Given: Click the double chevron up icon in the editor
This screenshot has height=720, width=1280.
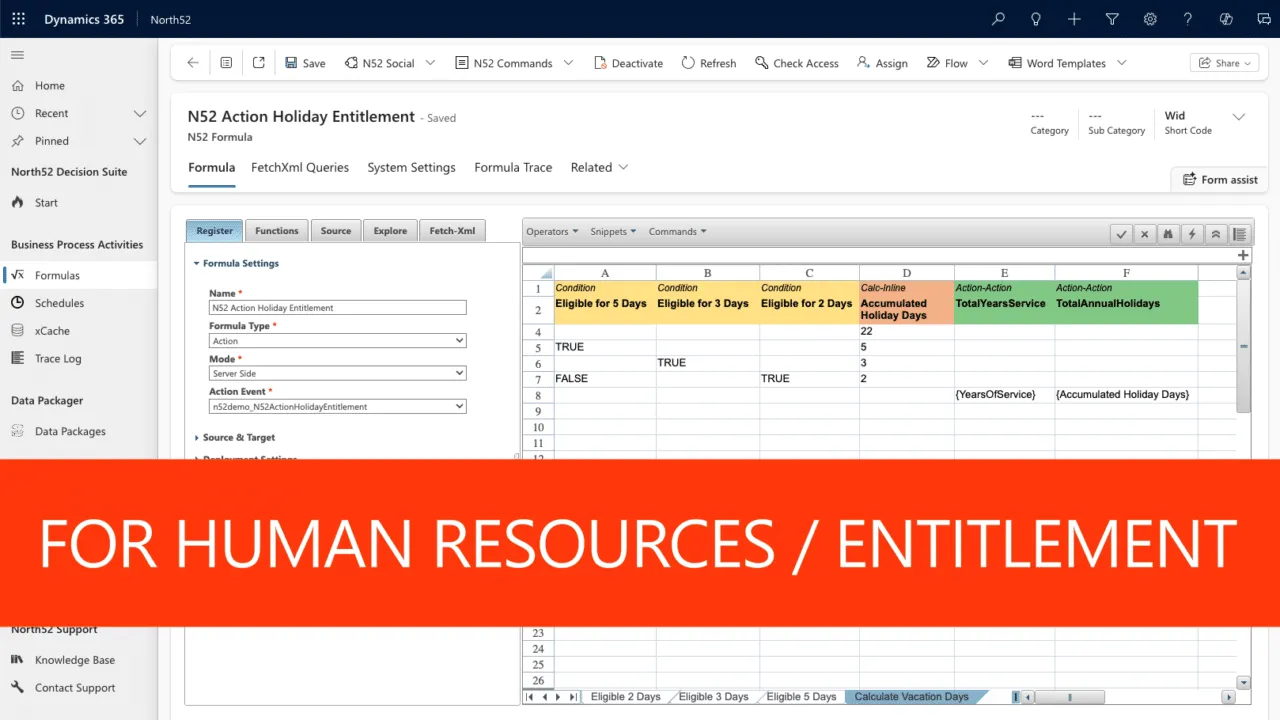Looking at the screenshot, I should coord(1215,234).
